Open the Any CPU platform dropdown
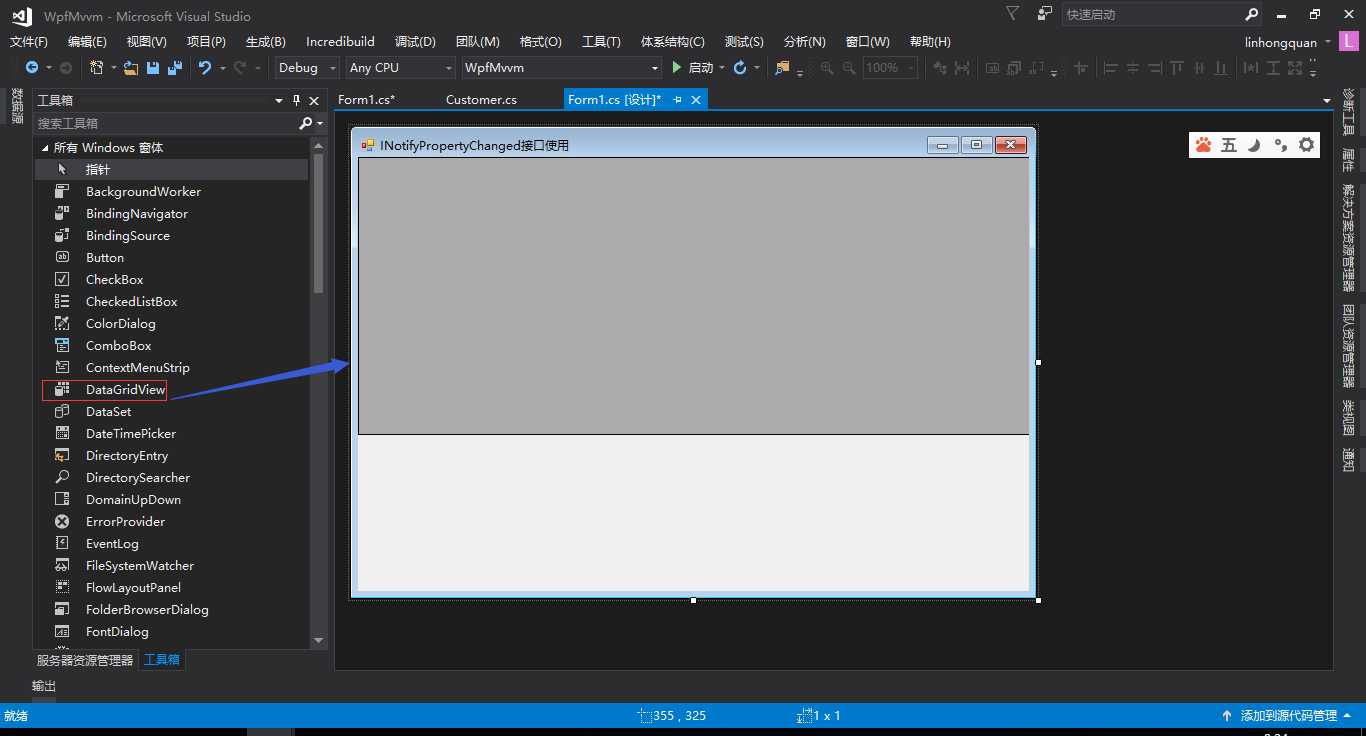Image resolution: width=1366 pixels, height=736 pixels. tap(400, 68)
